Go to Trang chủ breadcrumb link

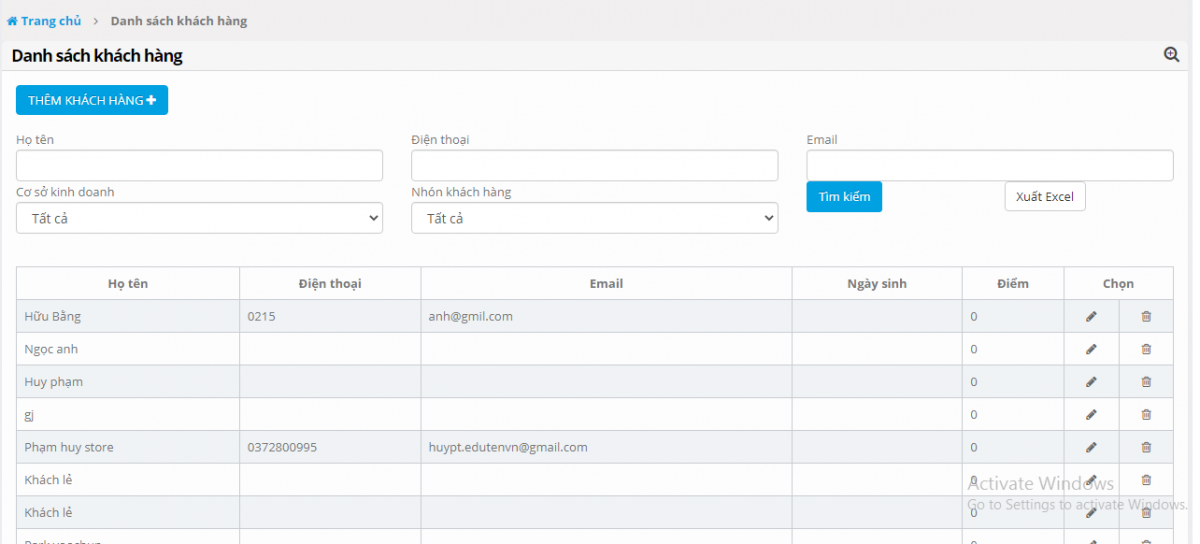click(x=45, y=21)
